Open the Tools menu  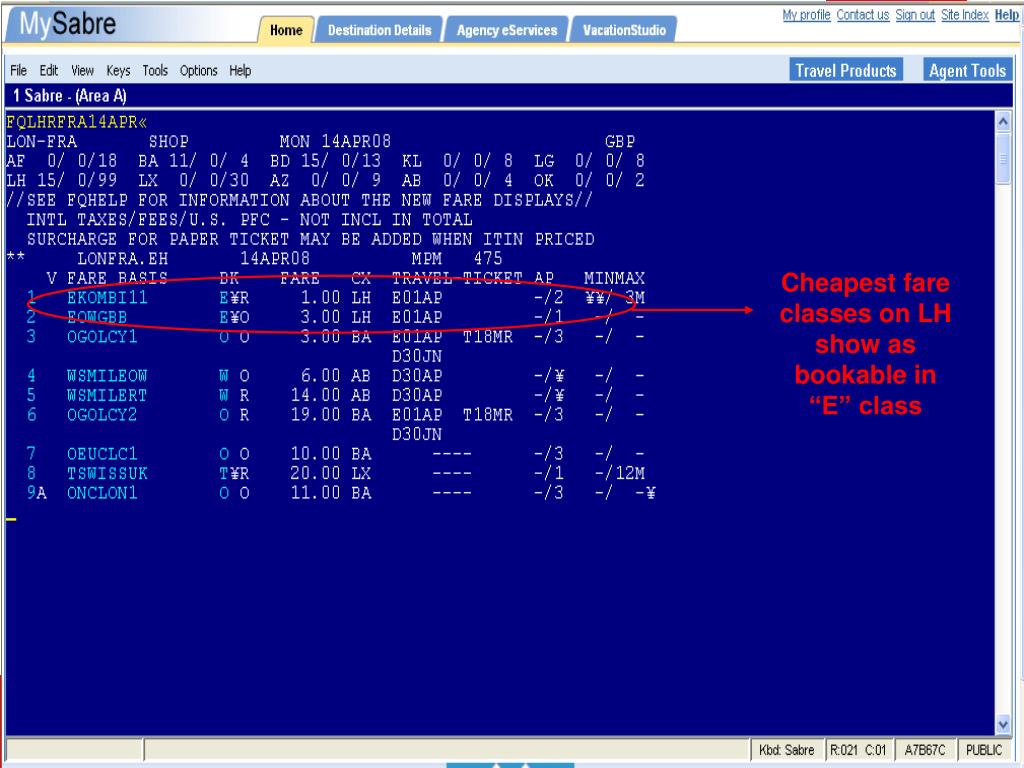point(155,71)
